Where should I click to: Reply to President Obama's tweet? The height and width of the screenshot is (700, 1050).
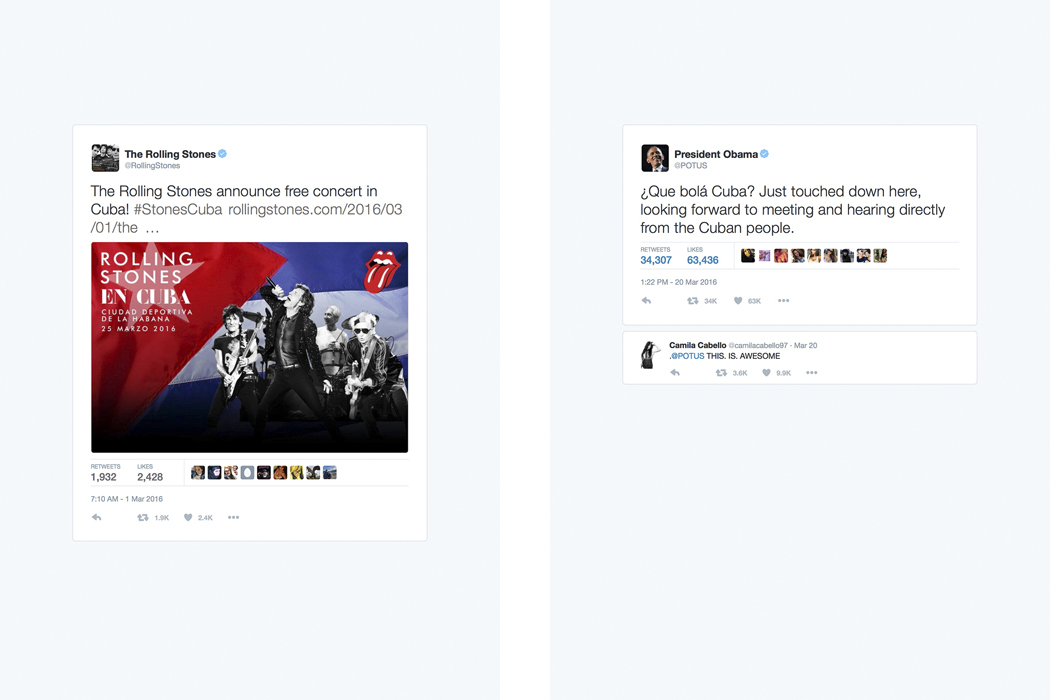[646, 301]
